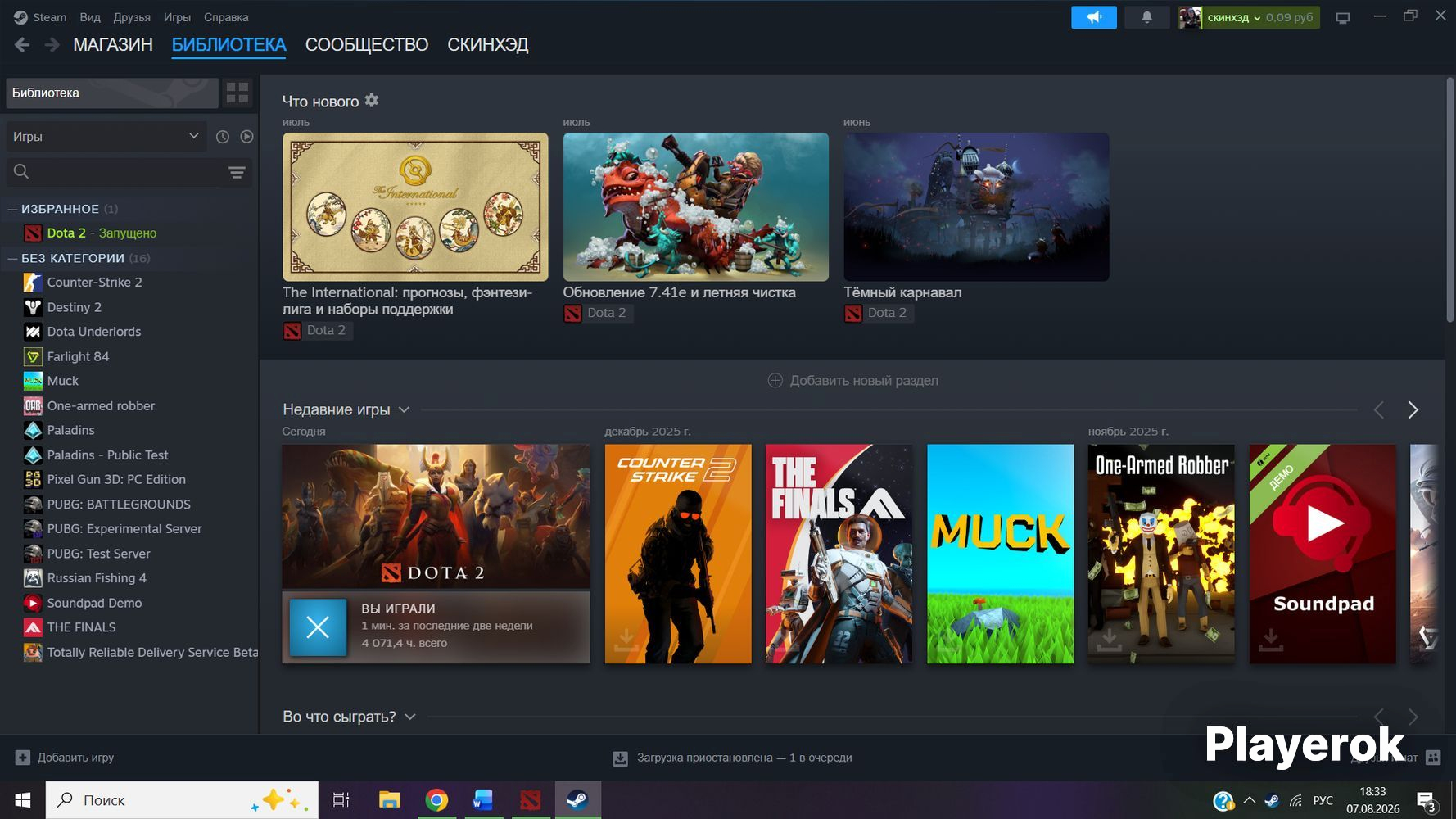Sort library by recent activity clock icon
The width and height of the screenshot is (1456, 819).
pos(223,137)
